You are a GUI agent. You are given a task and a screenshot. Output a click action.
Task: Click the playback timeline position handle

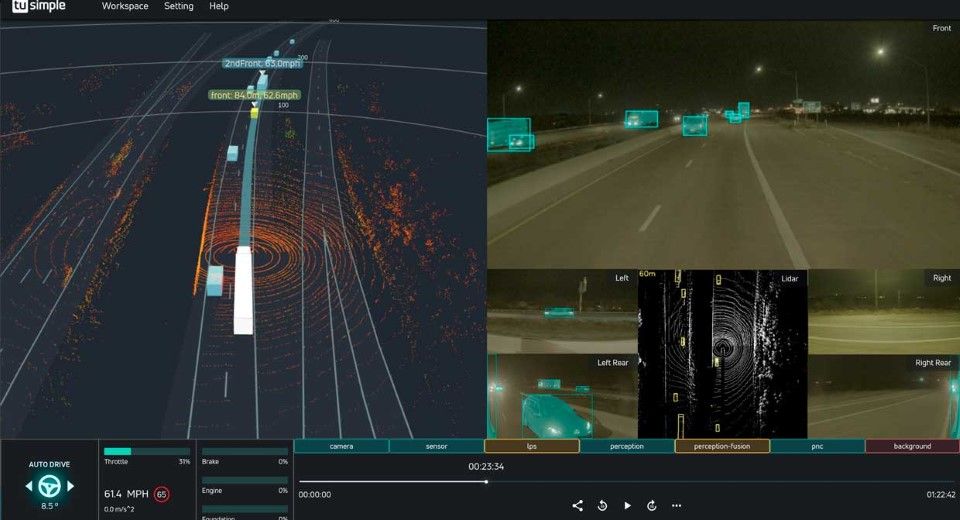coord(486,482)
